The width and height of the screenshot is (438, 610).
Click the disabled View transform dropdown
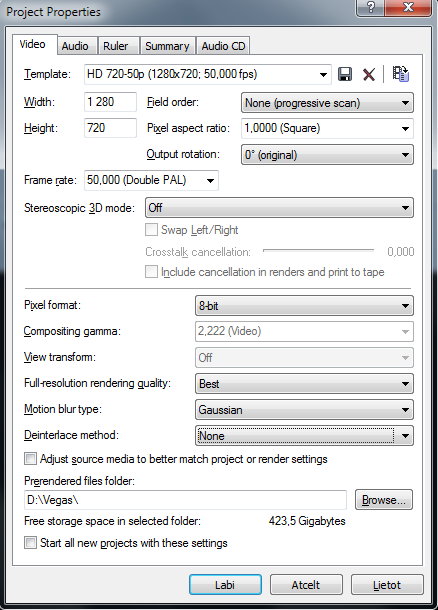304,358
